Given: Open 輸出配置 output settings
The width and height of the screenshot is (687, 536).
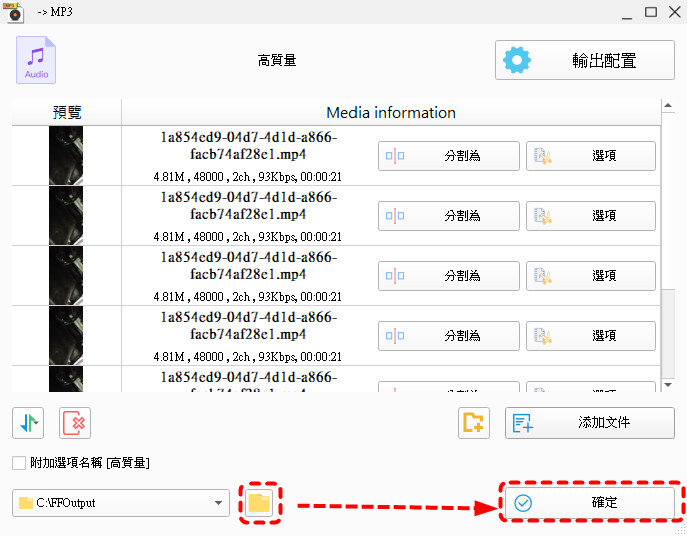Looking at the screenshot, I should [584, 60].
